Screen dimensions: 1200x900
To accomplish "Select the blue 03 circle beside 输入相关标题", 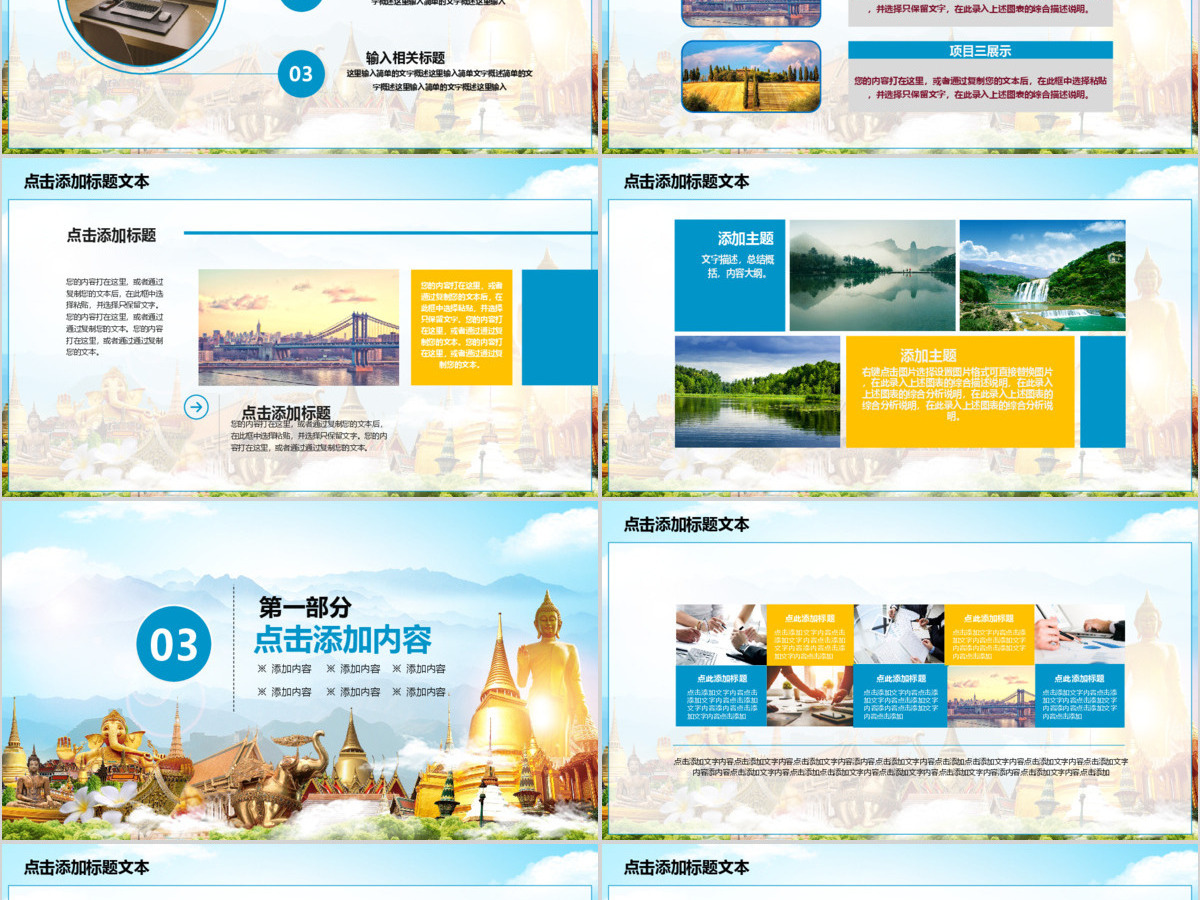I will (x=301, y=73).
